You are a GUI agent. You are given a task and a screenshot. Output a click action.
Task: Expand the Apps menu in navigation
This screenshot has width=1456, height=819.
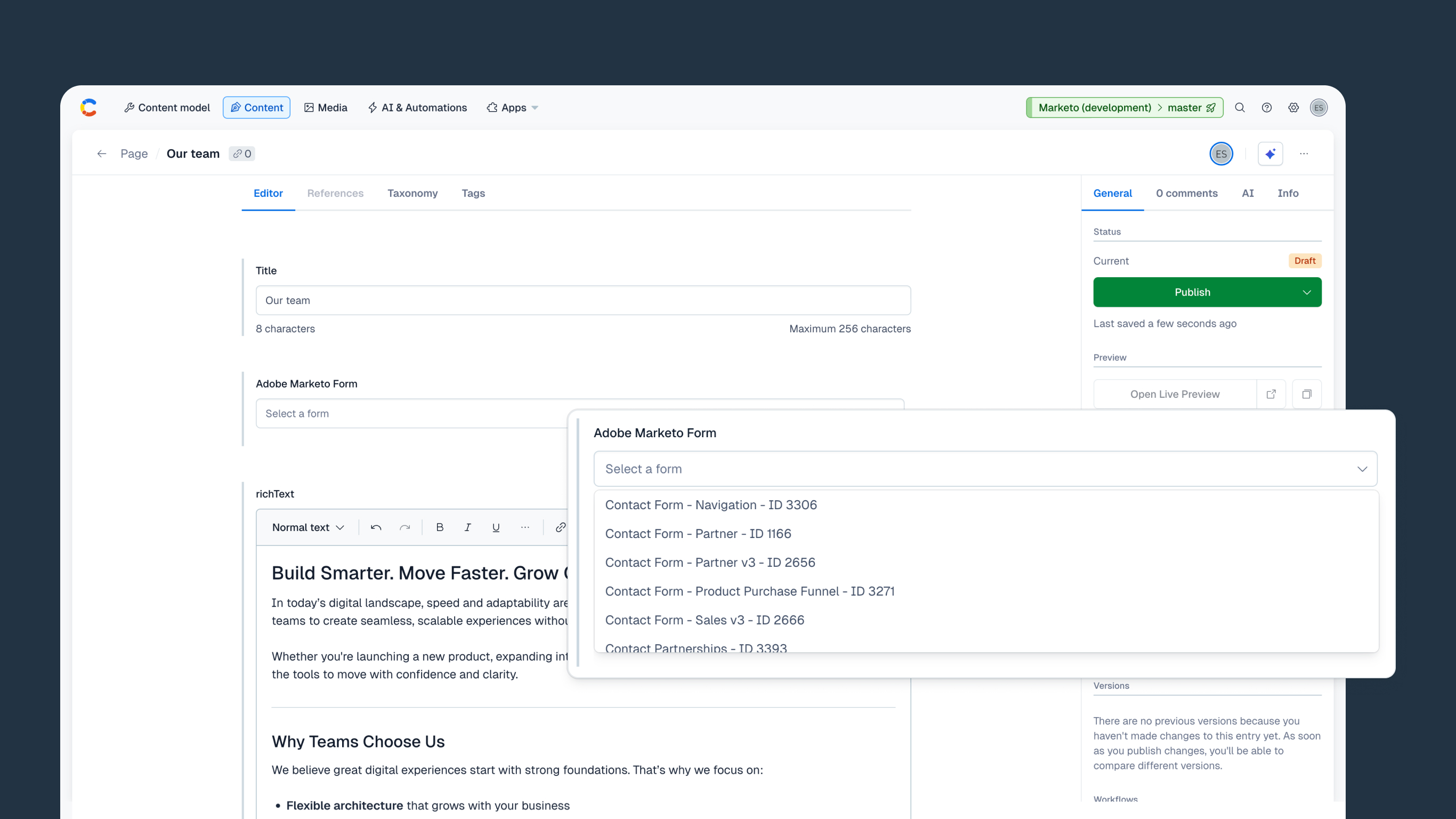pos(513,108)
